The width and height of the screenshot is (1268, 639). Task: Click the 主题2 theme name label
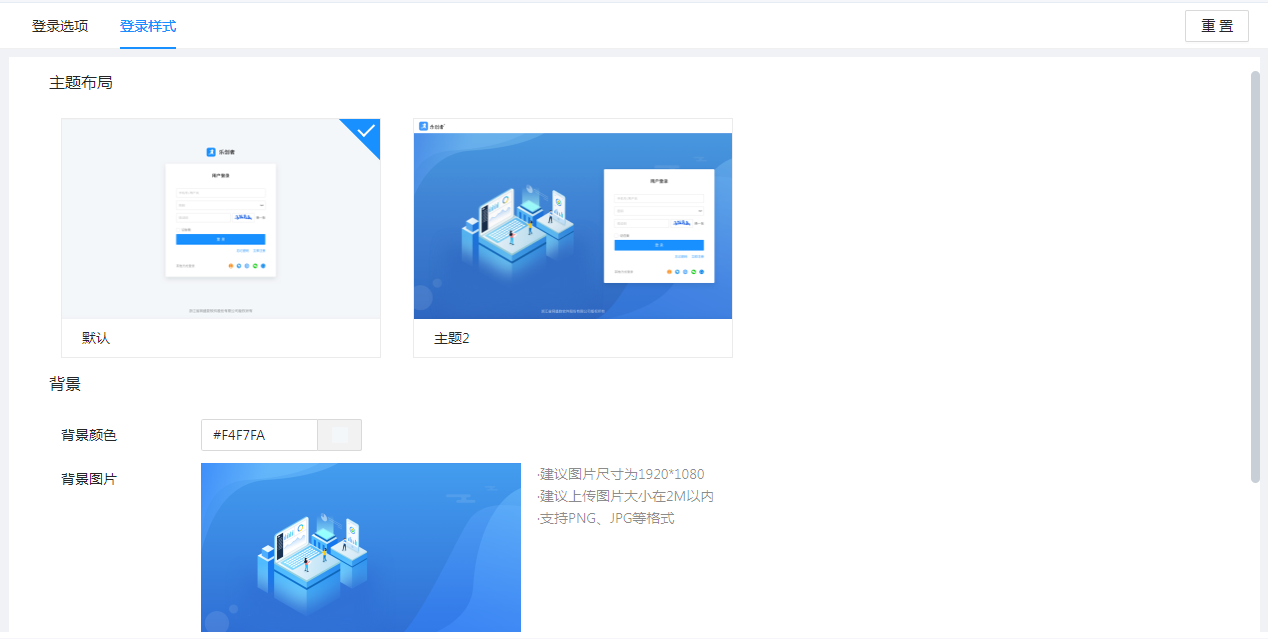pos(452,338)
